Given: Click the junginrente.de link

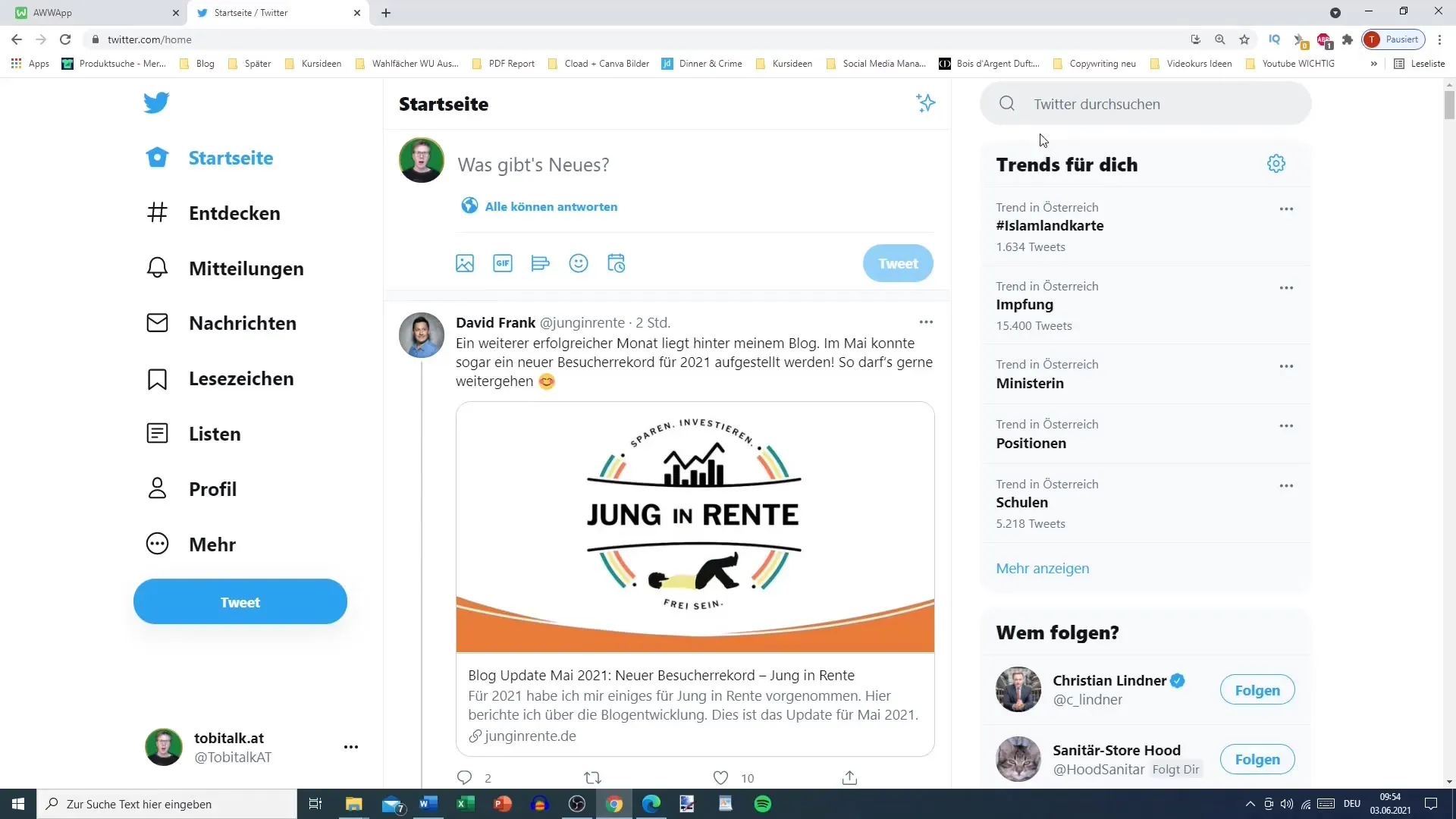Looking at the screenshot, I should click(530, 736).
